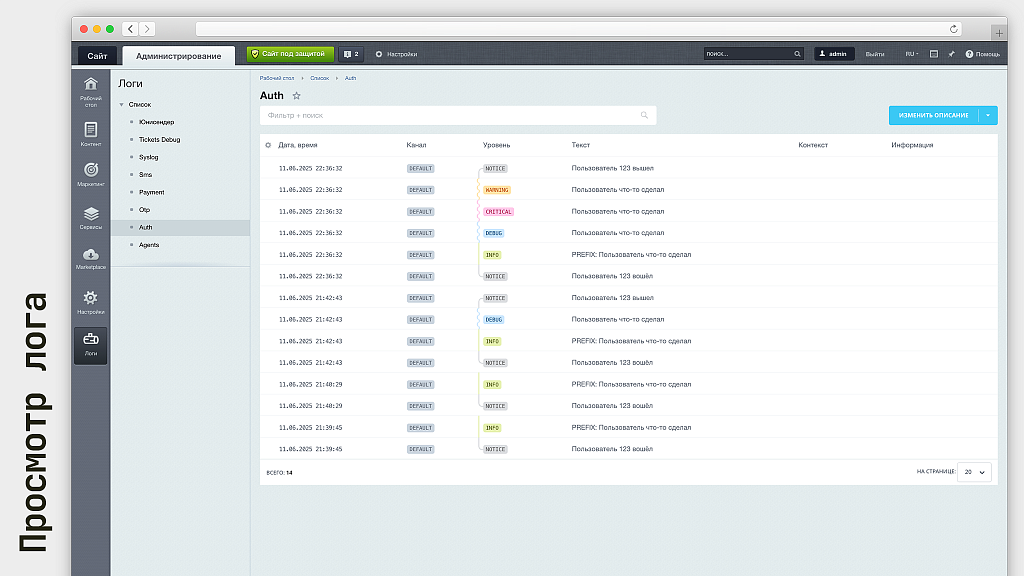Add Auth page to favorites star
The height and width of the screenshot is (576, 1024).
pos(296,96)
